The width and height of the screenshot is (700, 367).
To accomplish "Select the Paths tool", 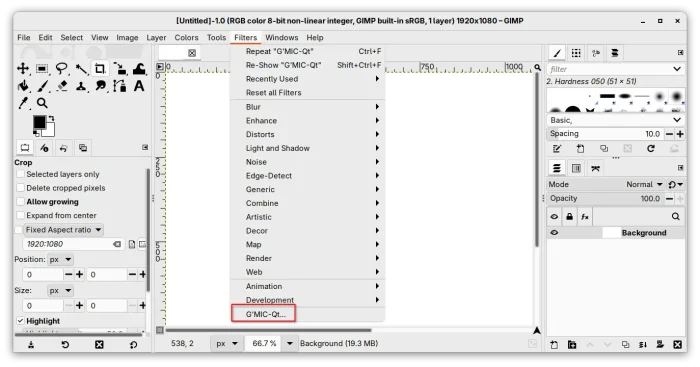I will (120, 86).
